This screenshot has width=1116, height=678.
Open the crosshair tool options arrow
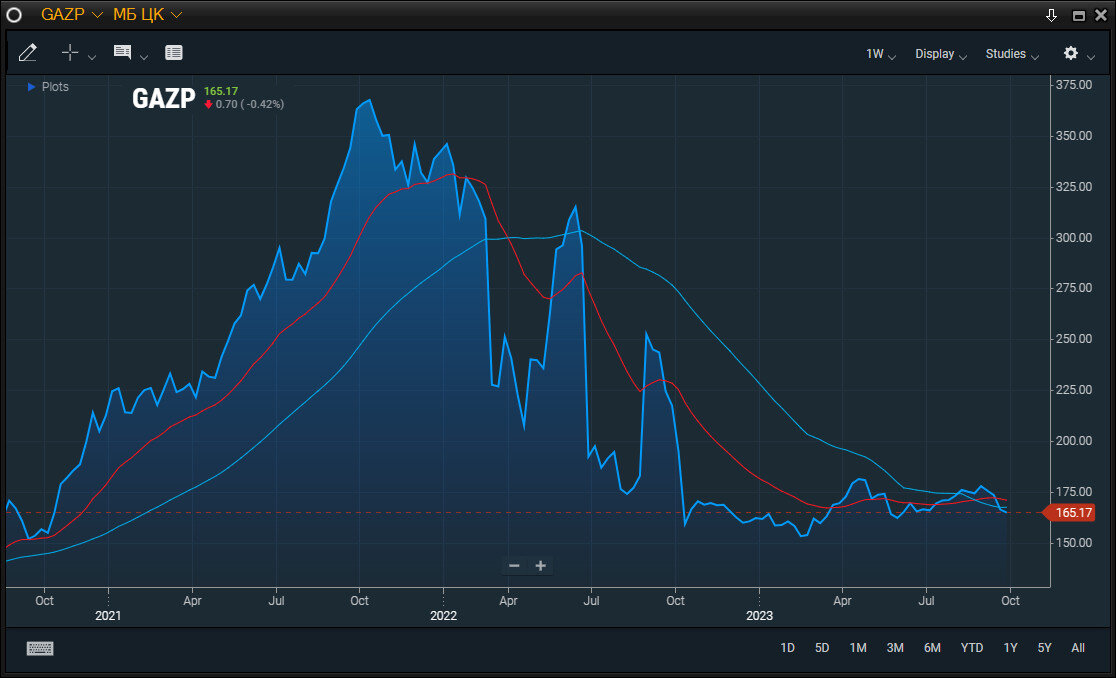pyautogui.click(x=92, y=57)
